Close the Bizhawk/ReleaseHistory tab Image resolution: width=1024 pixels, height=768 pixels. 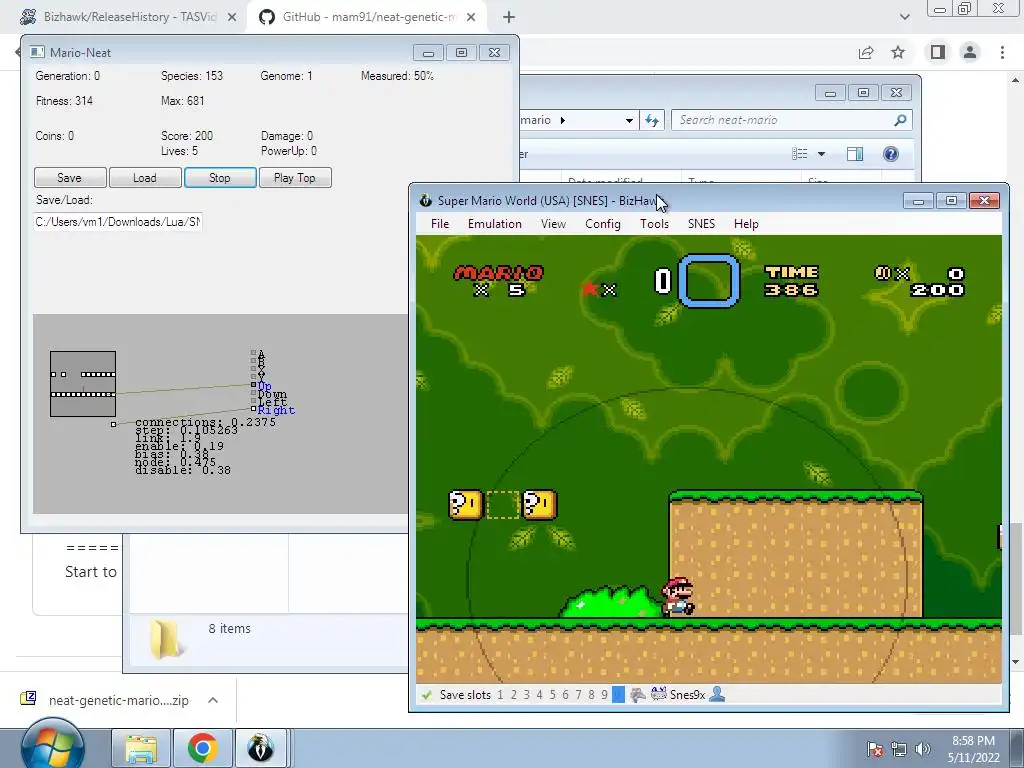coord(232,18)
